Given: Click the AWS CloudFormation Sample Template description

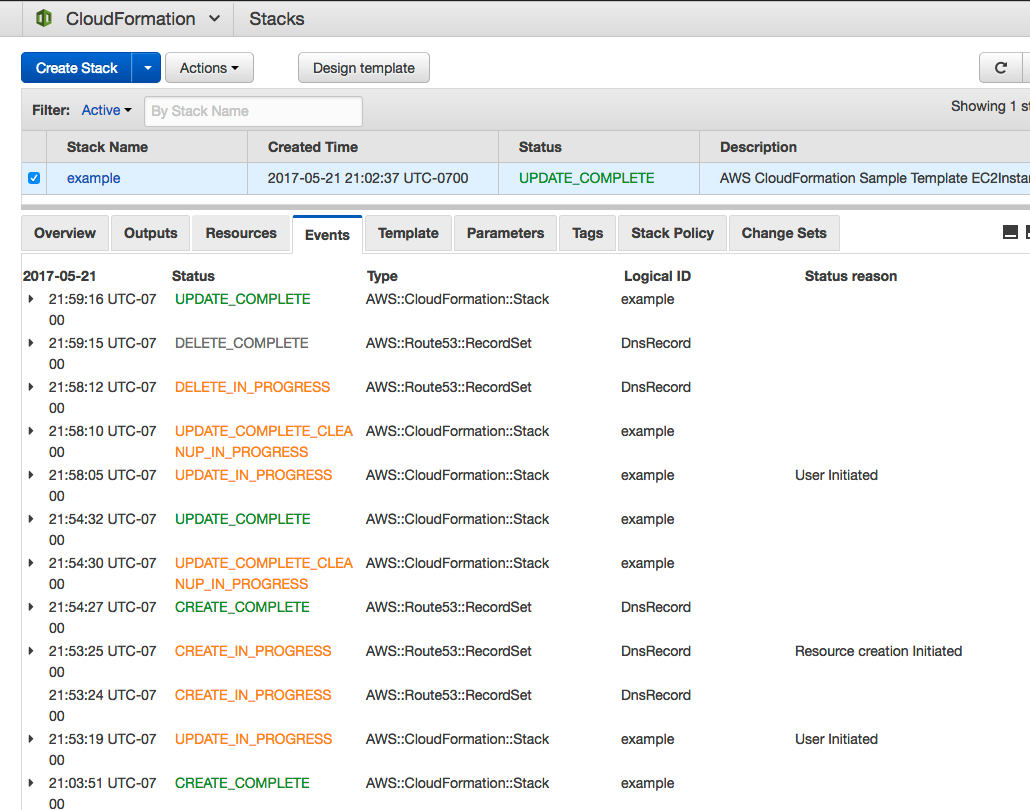Looking at the screenshot, I should click(874, 178).
